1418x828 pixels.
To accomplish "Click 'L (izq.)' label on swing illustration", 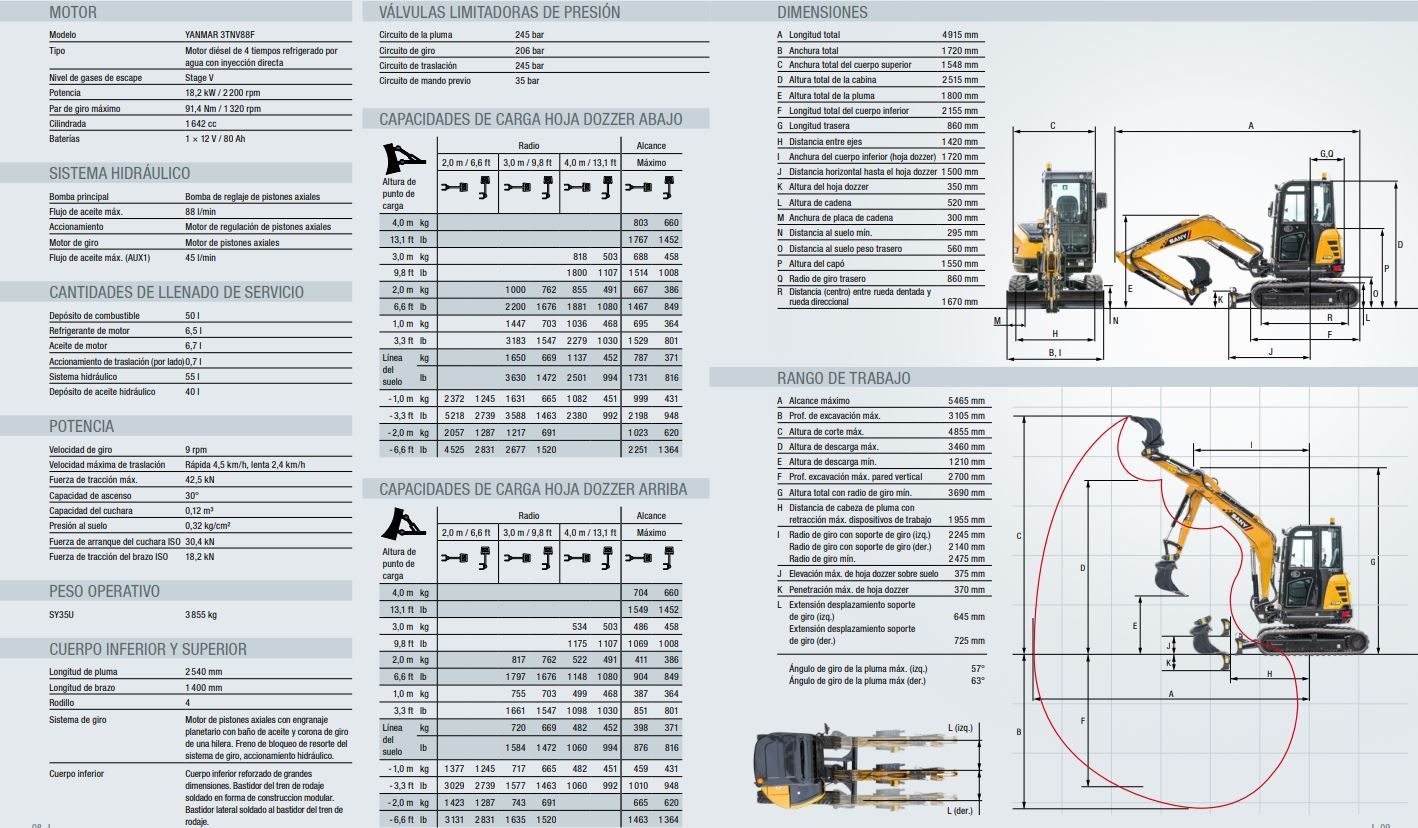I will (x=961, y=728).
